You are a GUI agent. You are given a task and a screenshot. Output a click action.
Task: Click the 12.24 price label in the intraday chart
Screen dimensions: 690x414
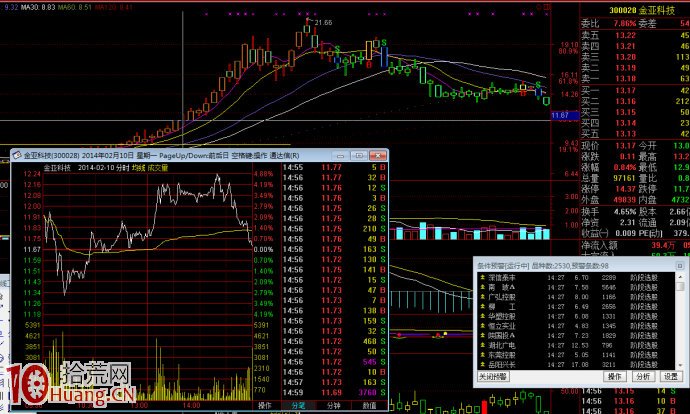[32, 174]
